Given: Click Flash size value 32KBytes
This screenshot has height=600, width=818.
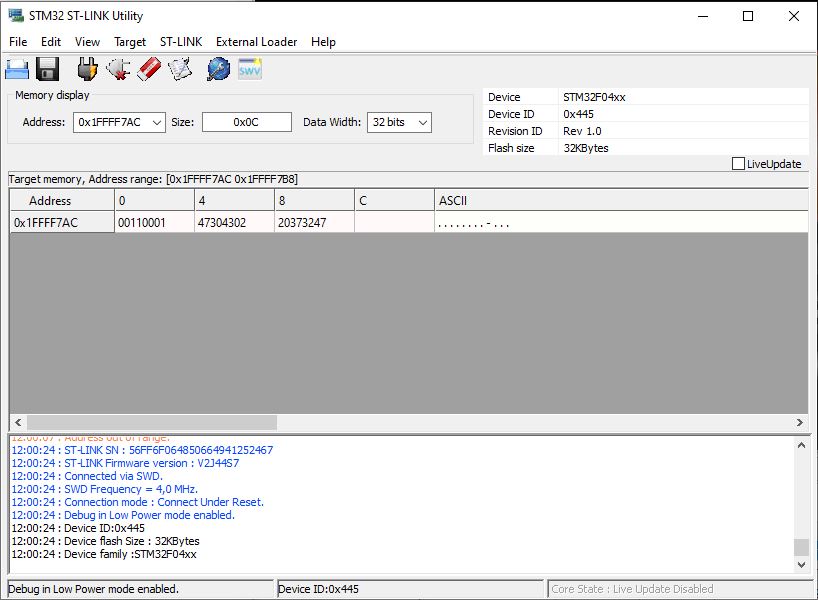Looking at the screenshot, I should (586, 148).
